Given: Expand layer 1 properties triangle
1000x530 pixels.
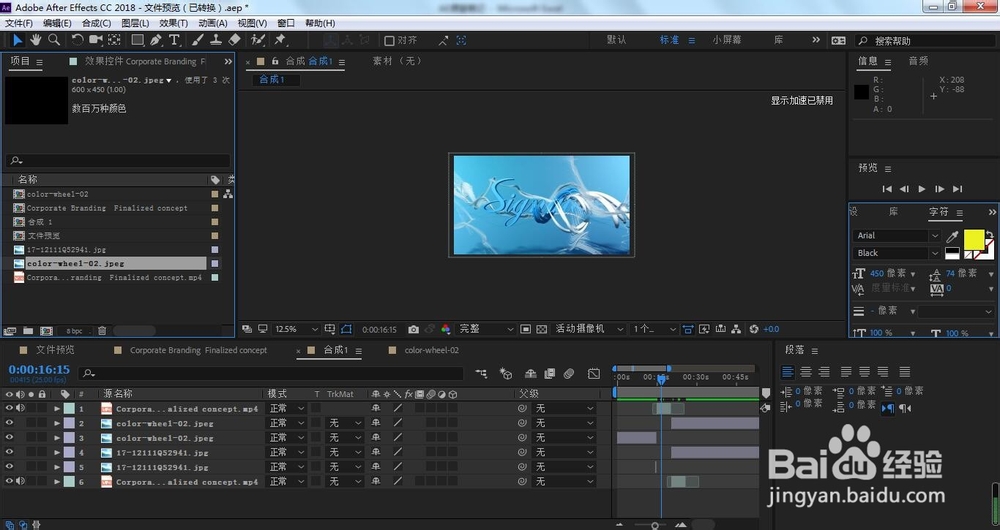Looking at the screenshot, I should [x=57, y=408].
